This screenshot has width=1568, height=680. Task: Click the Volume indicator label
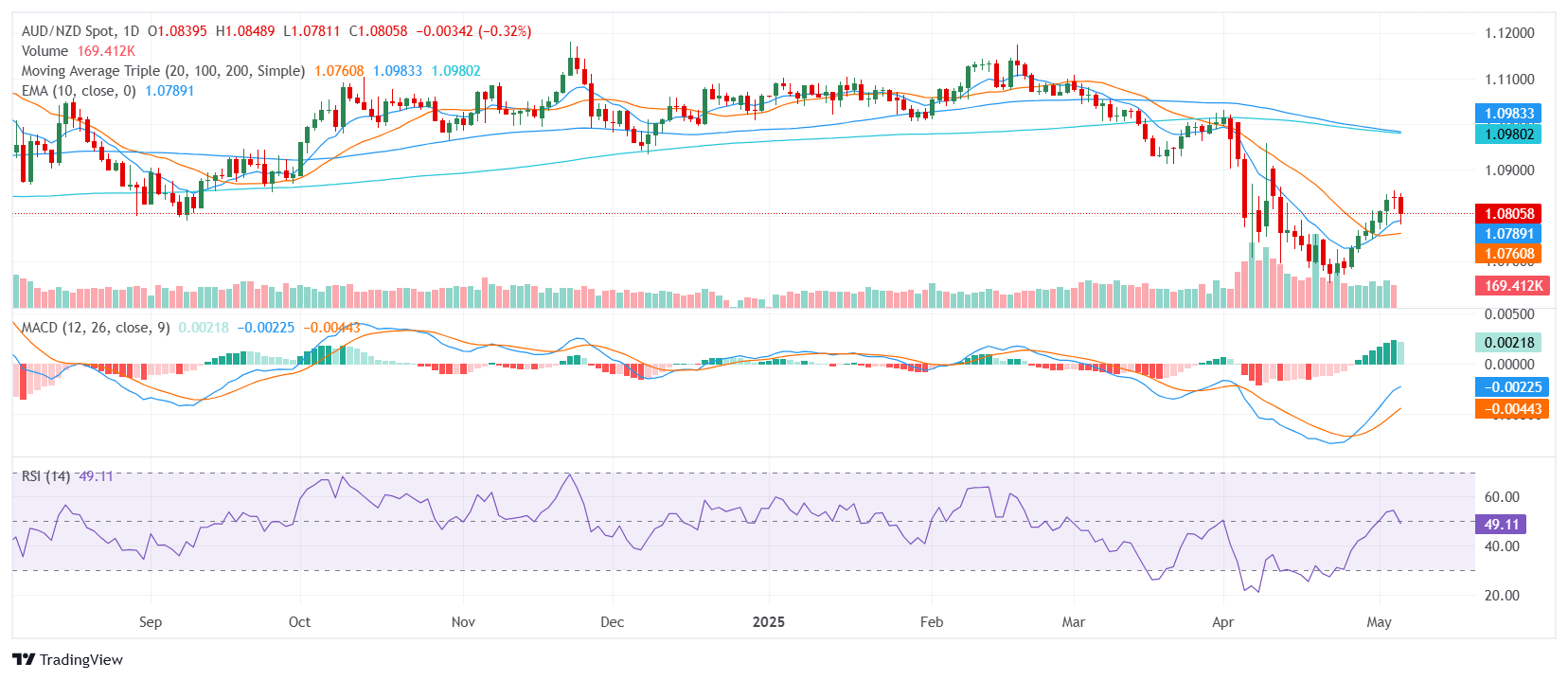pyautogui.click(x=45, y=51)
